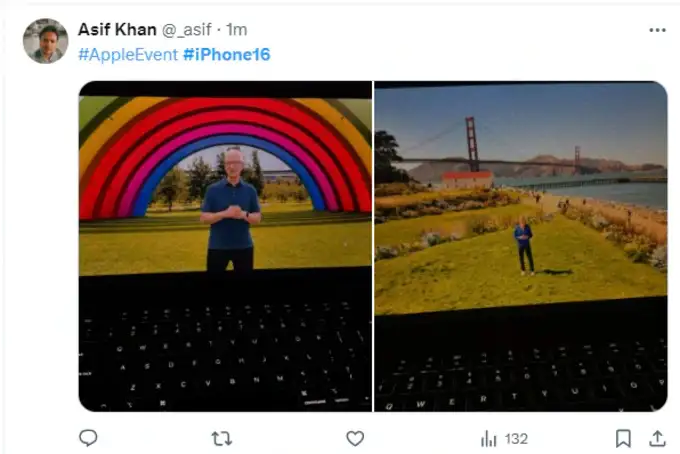Repost the #AppleEvent tweet
Image resolution: width=680 pixels, height=454 pixels.
click(222, 438)
